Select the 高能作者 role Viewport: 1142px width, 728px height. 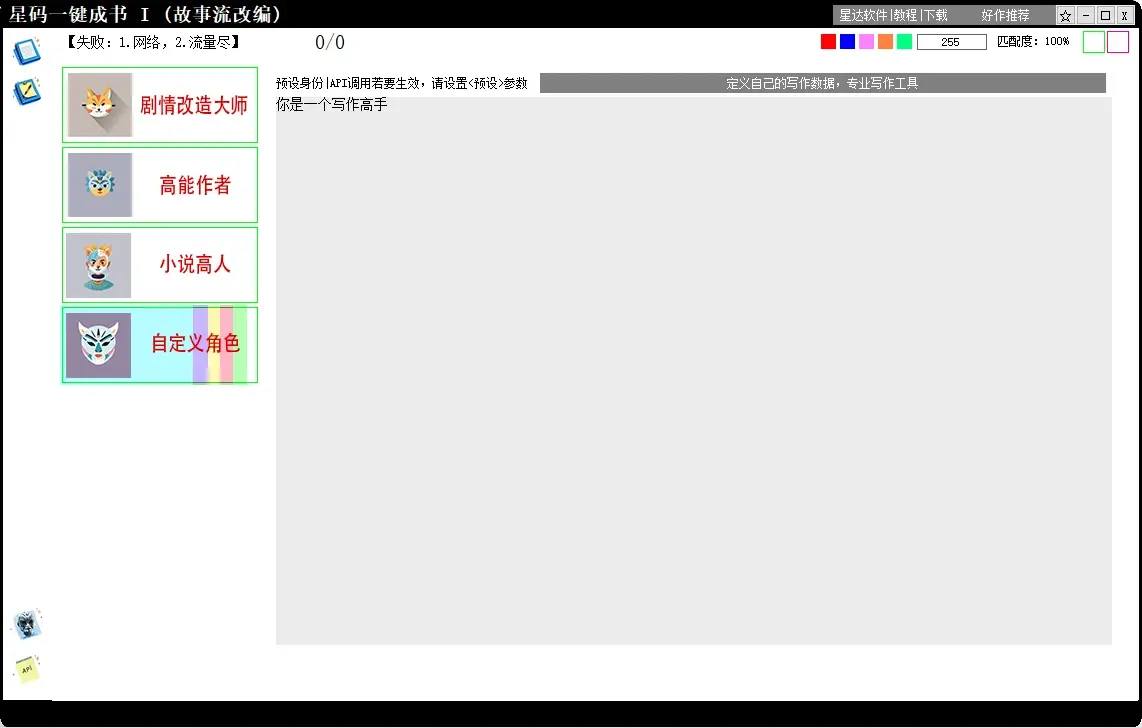[195, 185]
